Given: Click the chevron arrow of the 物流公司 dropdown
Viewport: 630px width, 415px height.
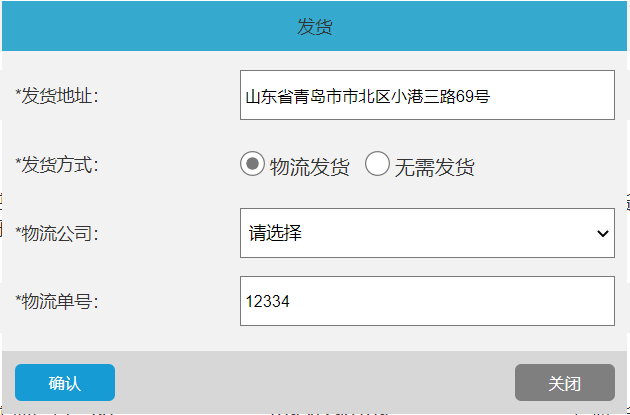Looking at the screenshot, I should coord(602,233).
